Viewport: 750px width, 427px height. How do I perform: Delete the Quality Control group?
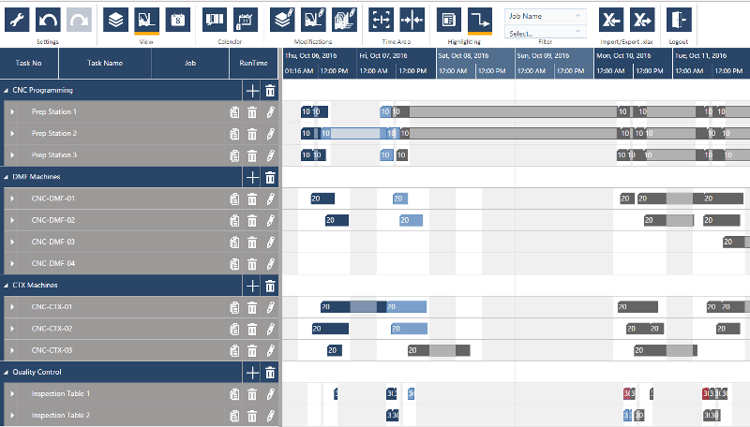270,372
